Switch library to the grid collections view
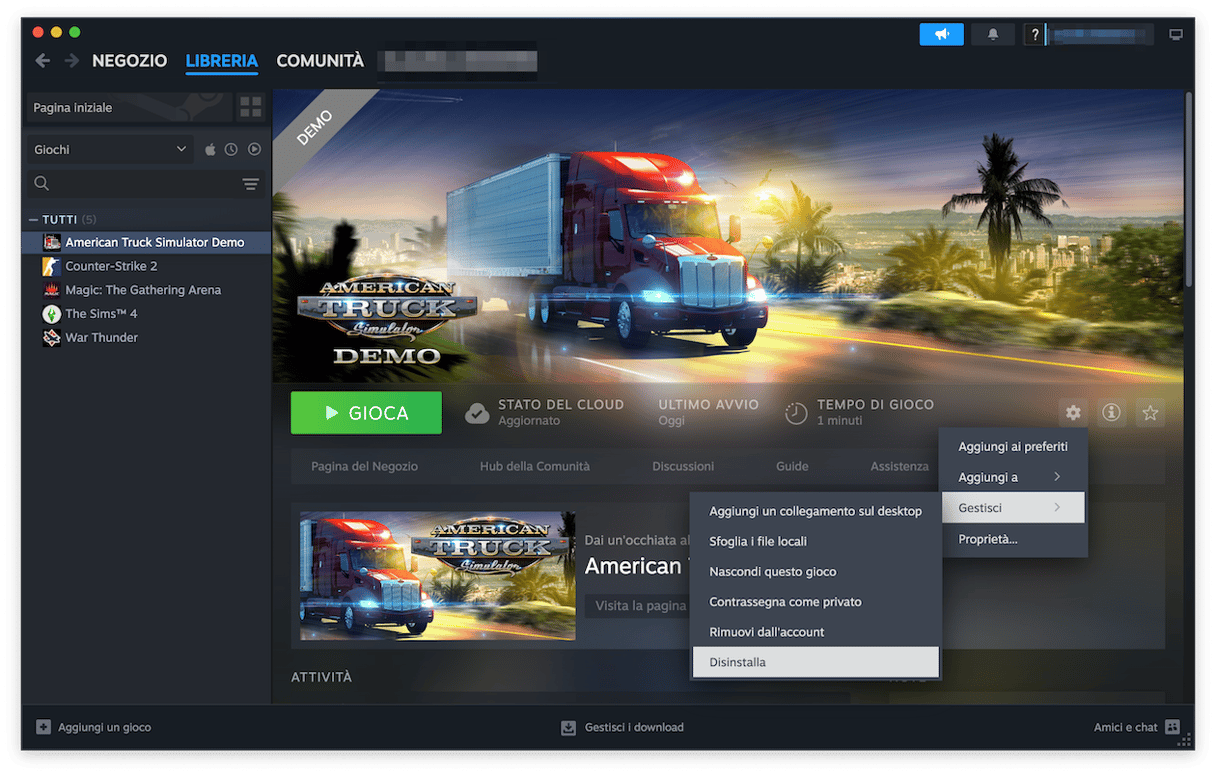 250,107
